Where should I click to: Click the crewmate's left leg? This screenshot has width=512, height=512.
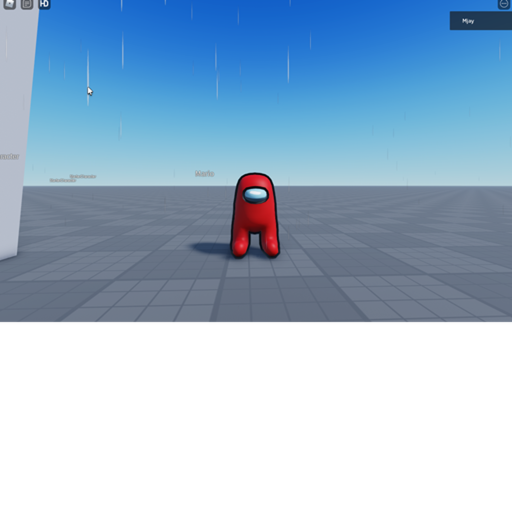point(241,244)
